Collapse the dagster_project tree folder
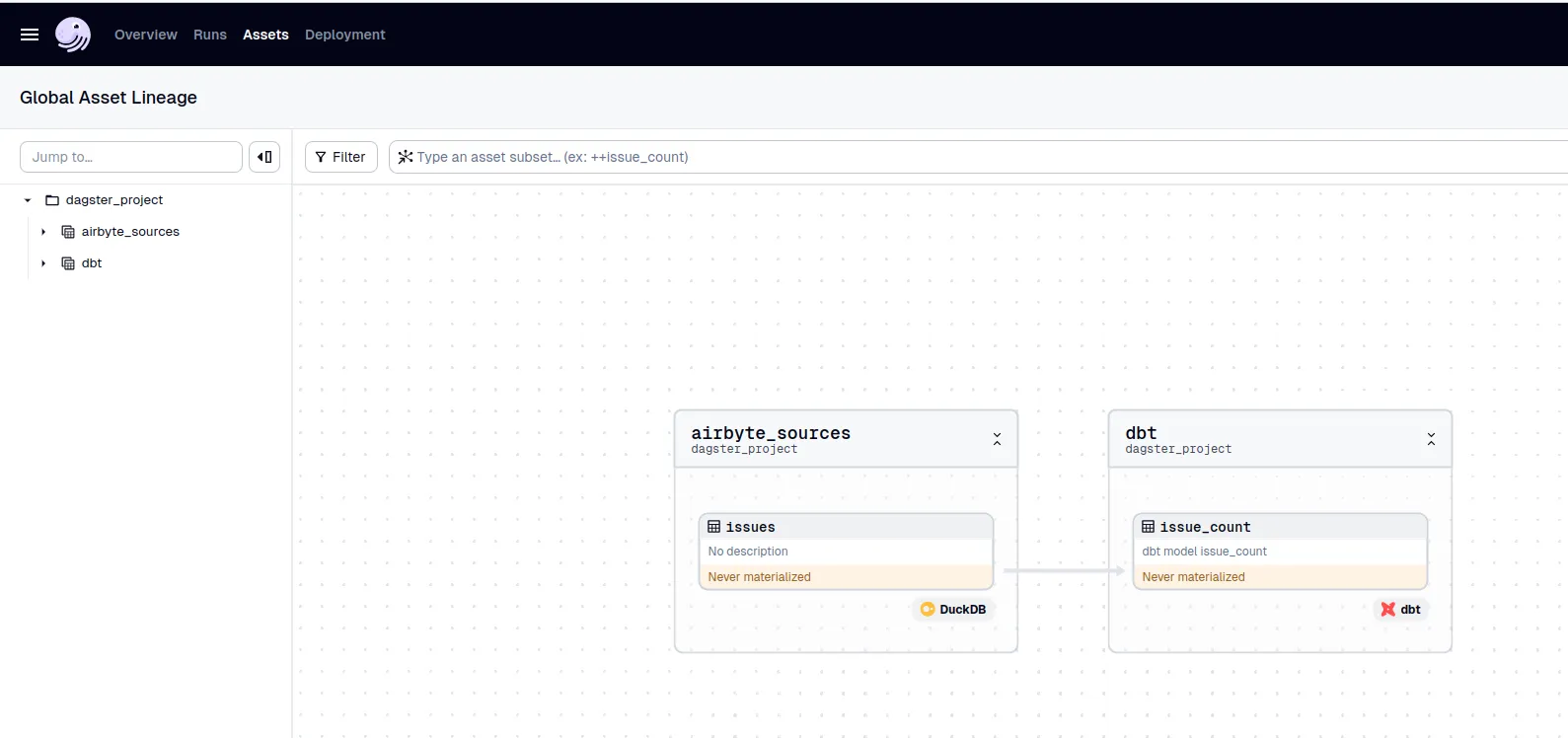Screen dimensions: 1568x738 (x=28, y=200)
